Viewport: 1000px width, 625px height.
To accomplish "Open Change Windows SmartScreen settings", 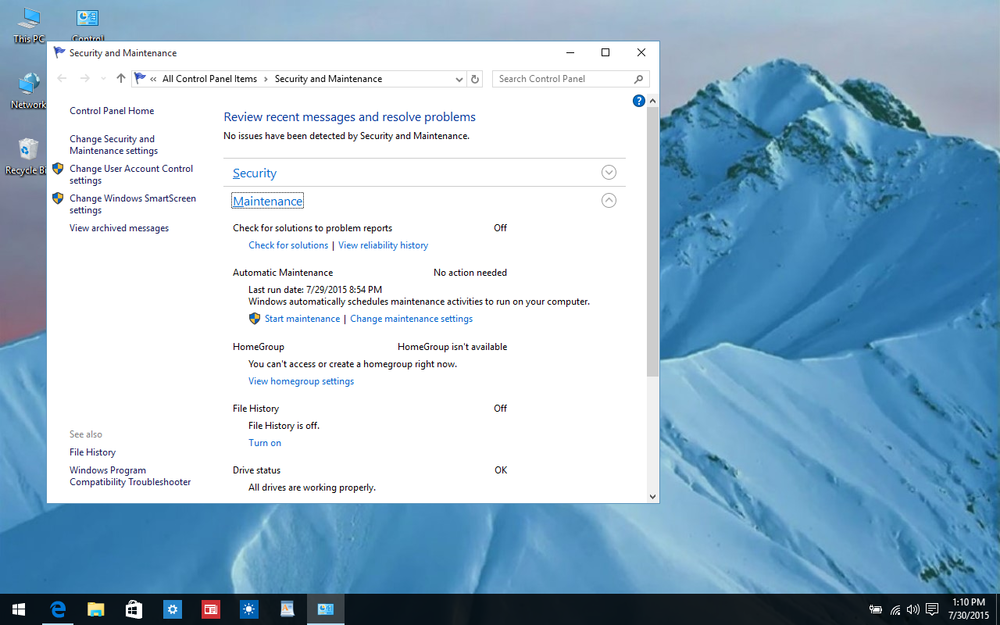I will click(x=133, y=204).
